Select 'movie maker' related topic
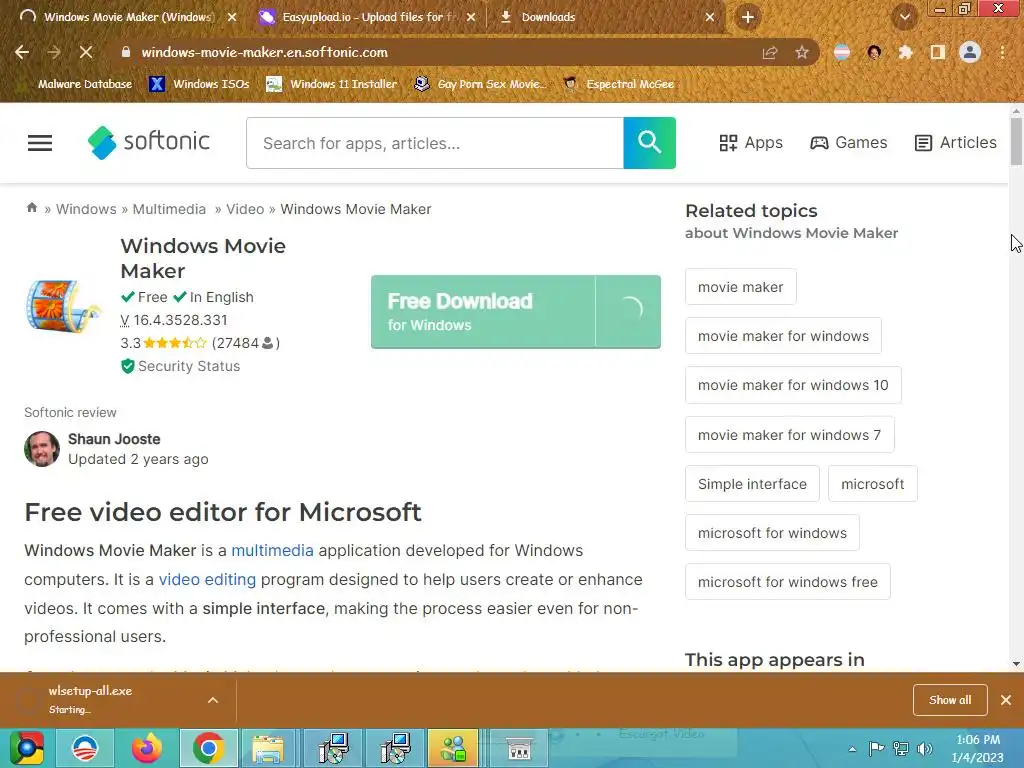This screenshot has width=1024, height=768. [741, 287]
